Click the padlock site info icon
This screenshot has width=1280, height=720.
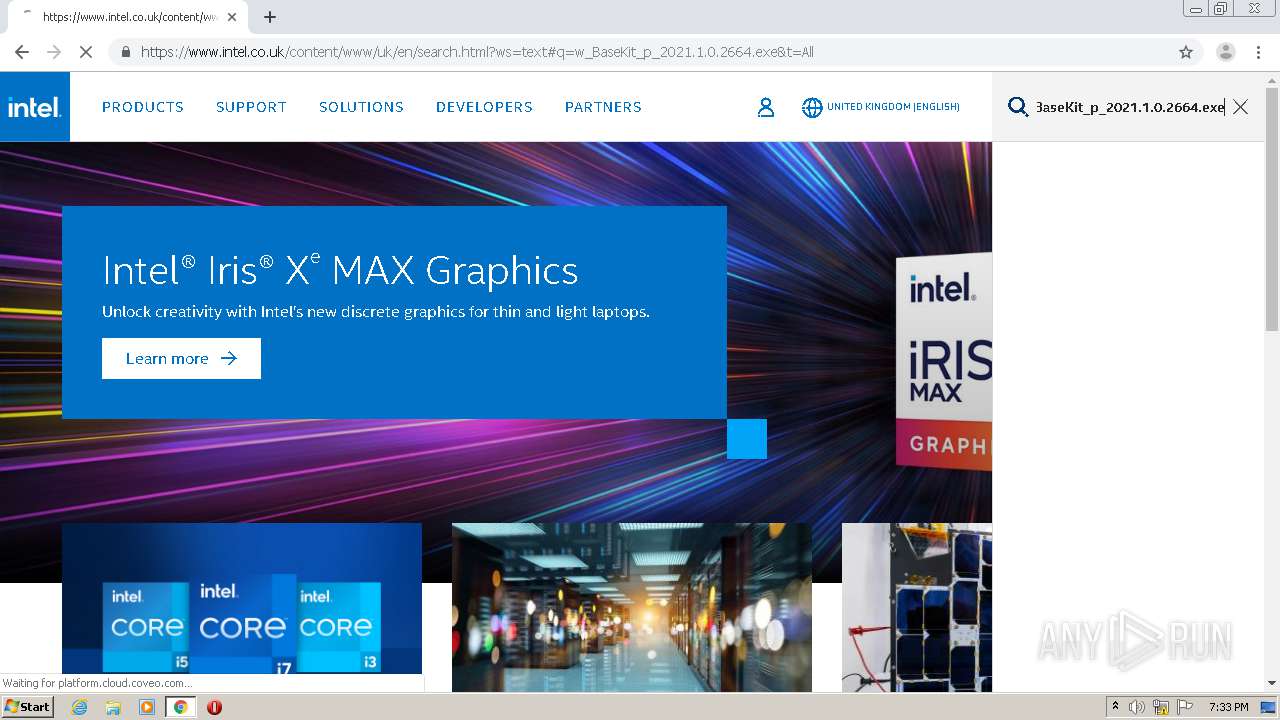tap(125, 52)
